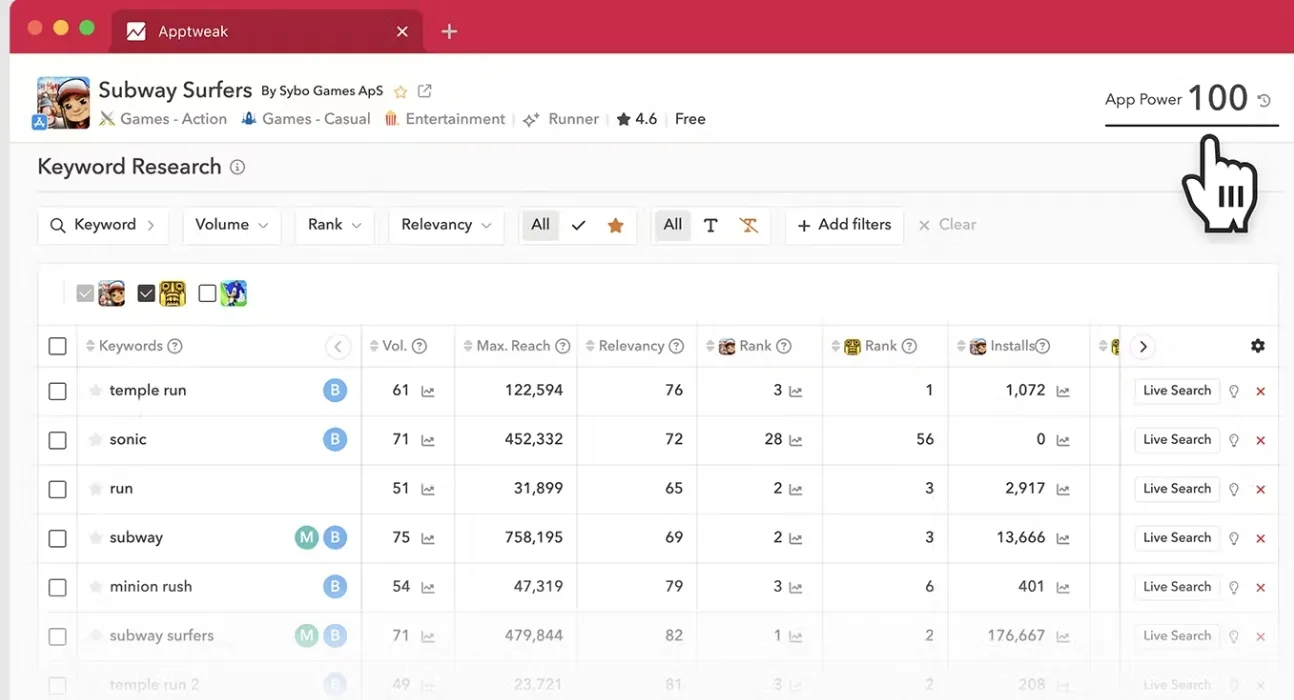Click the lightbulb suggestion icon for run
The image size is (1294, 700).
[x=1234, y=489]
